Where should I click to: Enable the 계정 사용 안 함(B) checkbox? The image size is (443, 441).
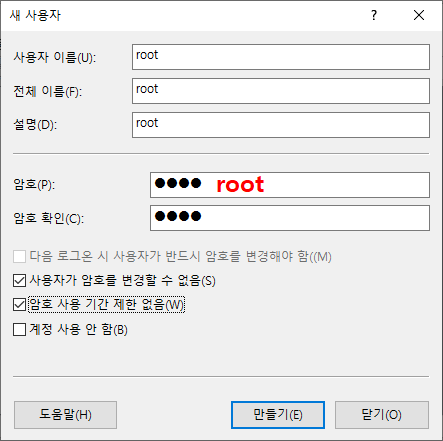[x=19, y=330]
